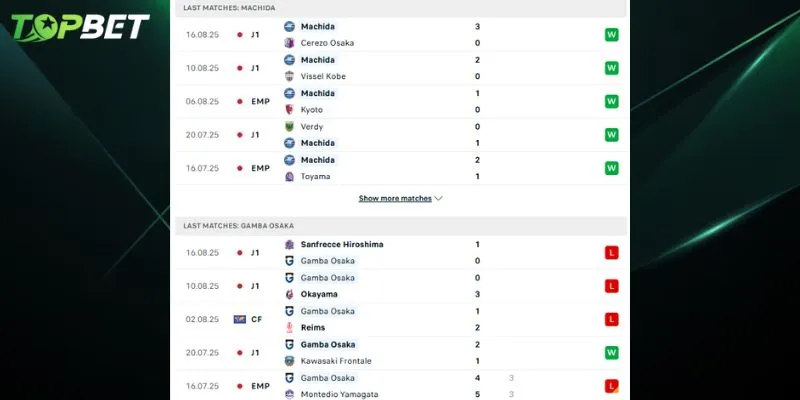Click the Montedio Yamagata team crest

point(290,394)
